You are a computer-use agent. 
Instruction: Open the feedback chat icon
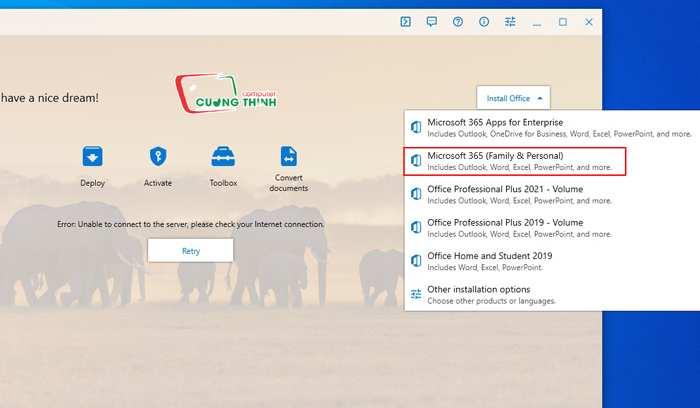[x=432, y=22]
